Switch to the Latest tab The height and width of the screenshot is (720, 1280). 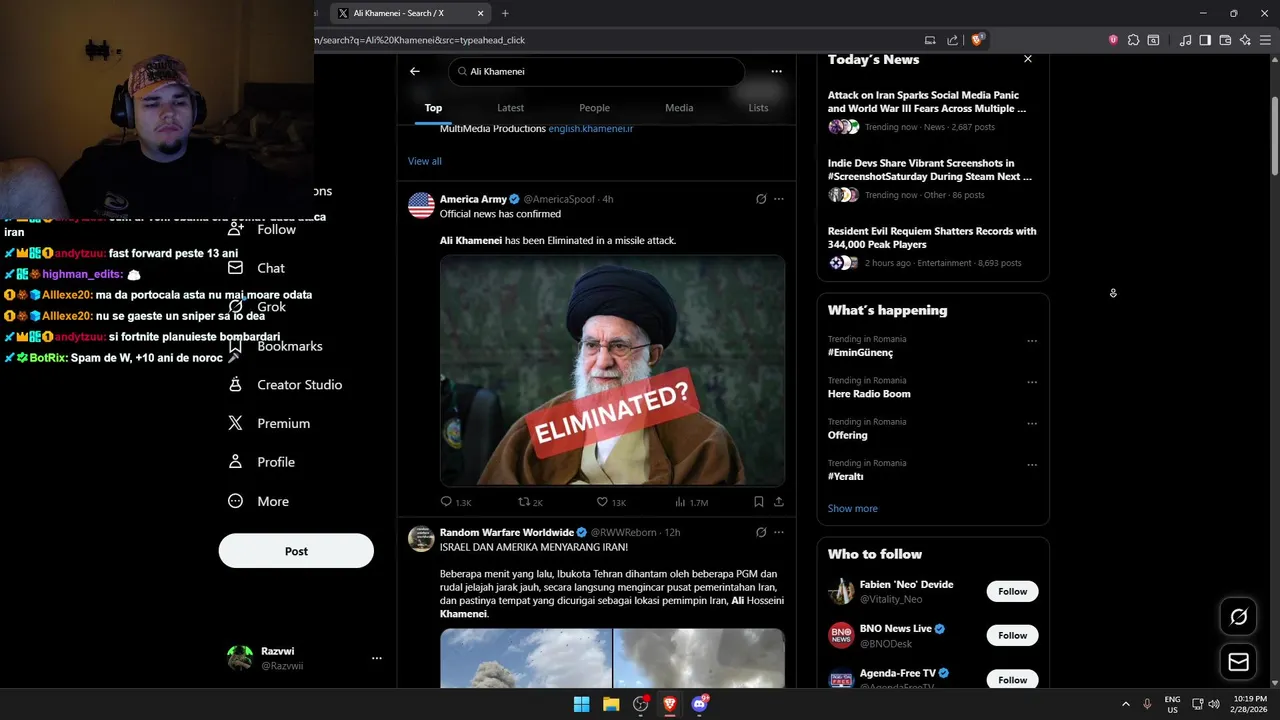coord(510,108)
